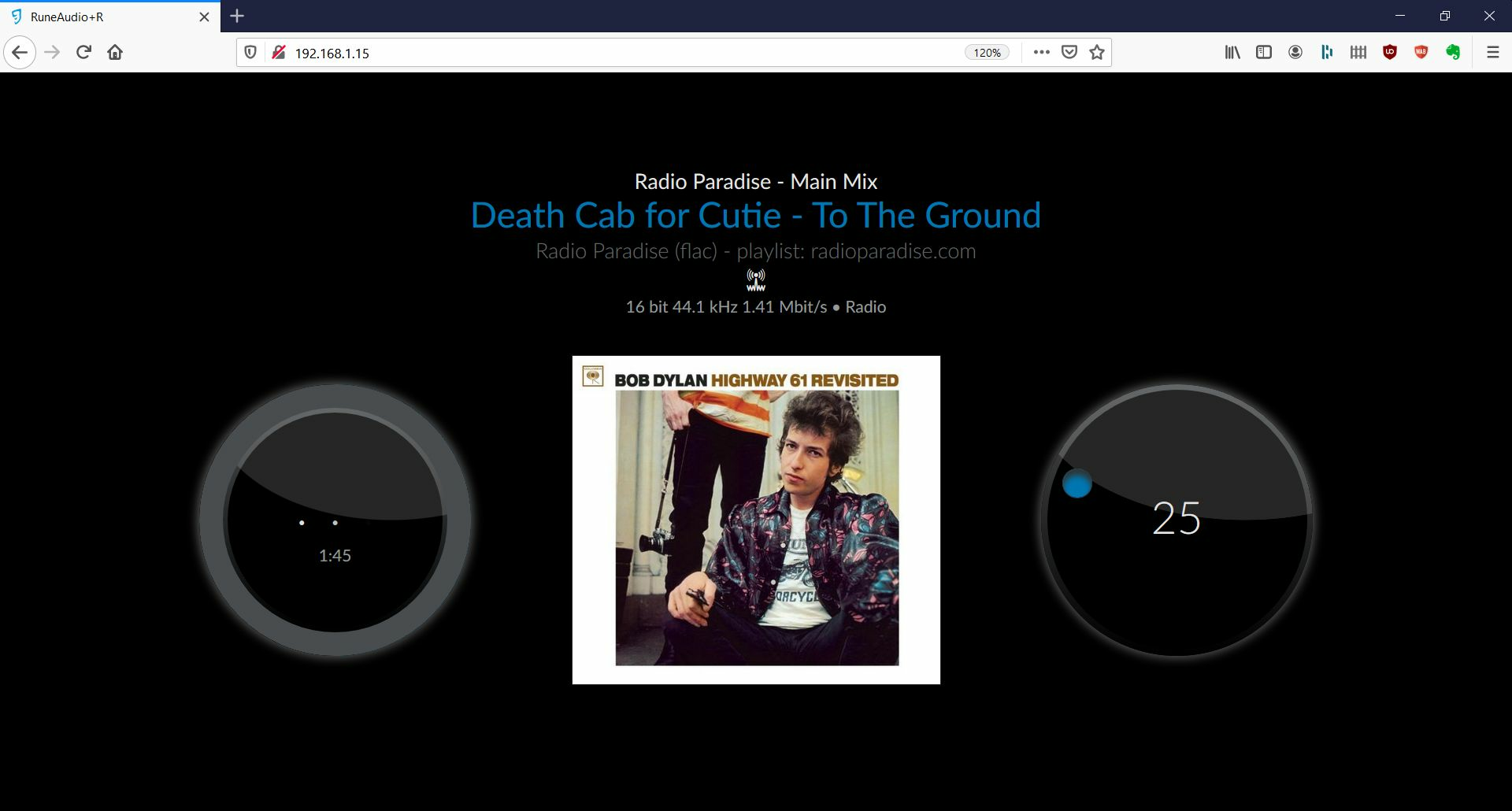The image size is (1512, 811).
Task: Open the Evernote elephant extension
Action: tap(1453, 53)
